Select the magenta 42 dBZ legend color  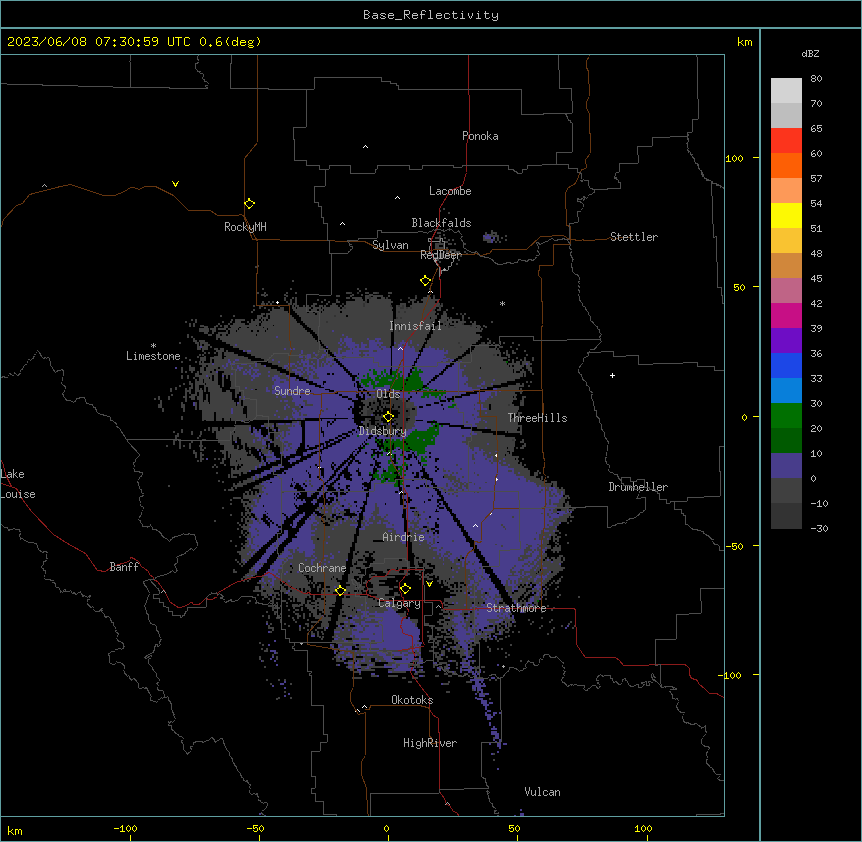coord(786,315)
